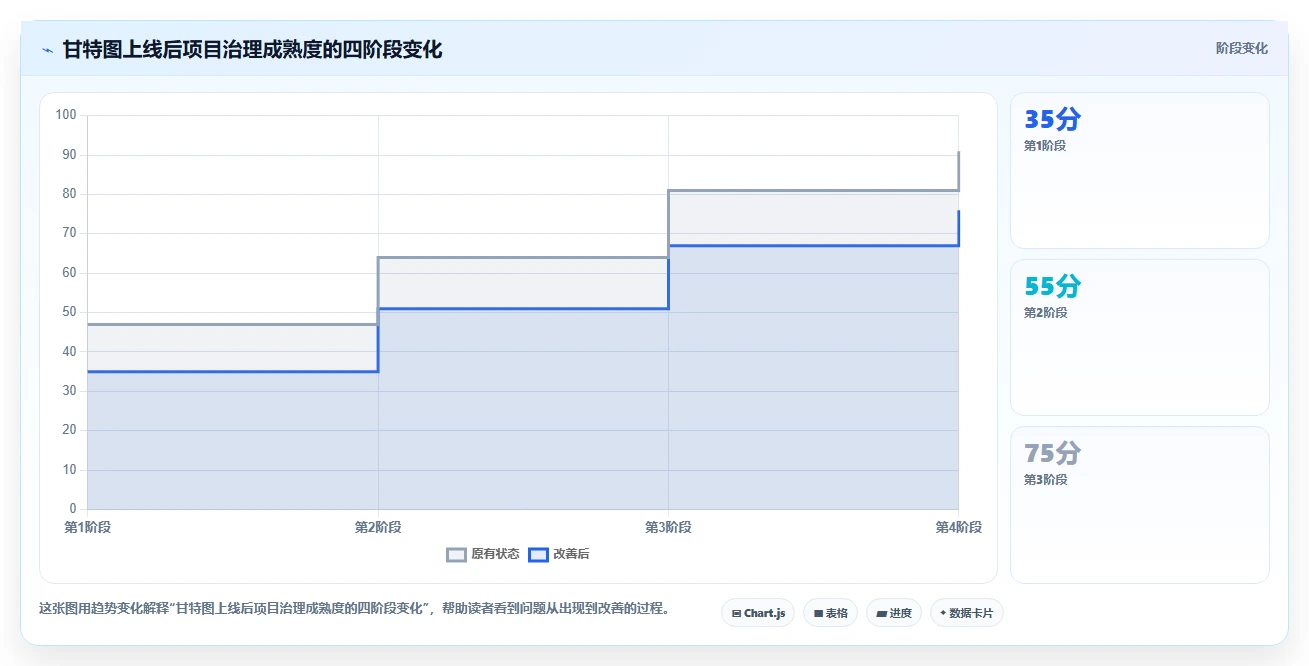Image resolution: width=1309 pixels, height=666 pixels.
Task: Click the trend icon beside the header title
Action: [x=47, y=50]
